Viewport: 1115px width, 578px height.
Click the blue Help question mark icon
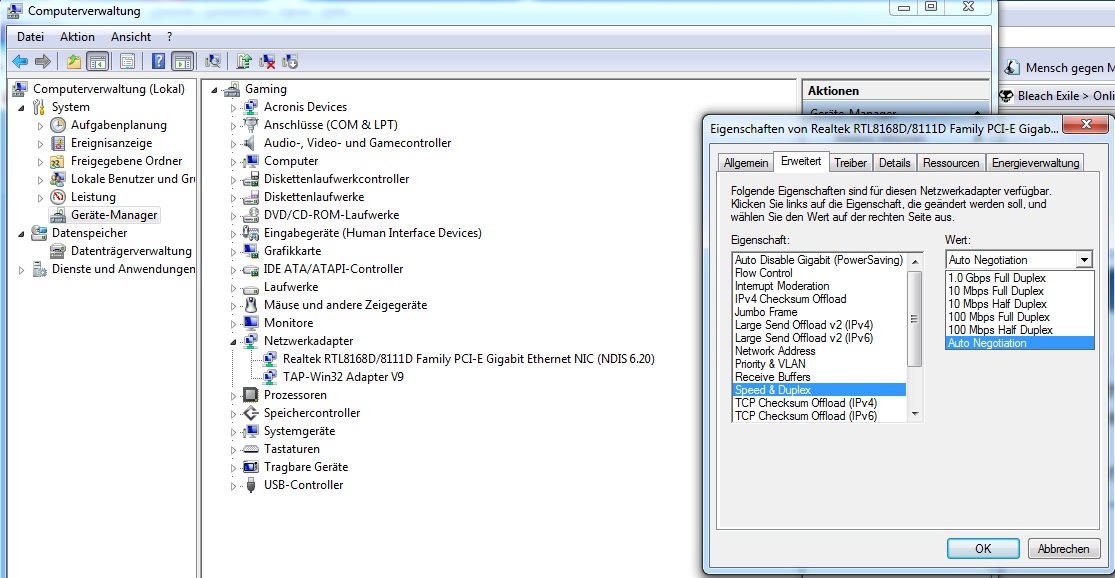pyautogui.click(x=158, y=62)
